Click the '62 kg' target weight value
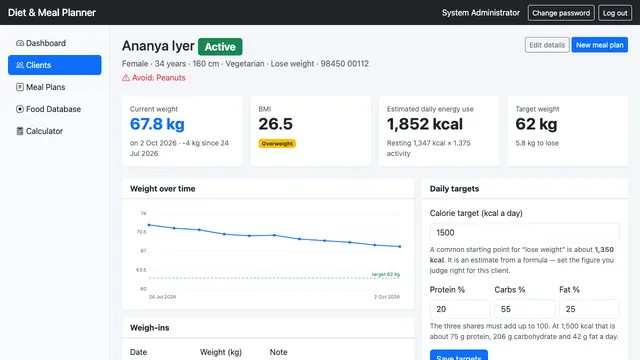640x360 pixels. pos(536,124)
